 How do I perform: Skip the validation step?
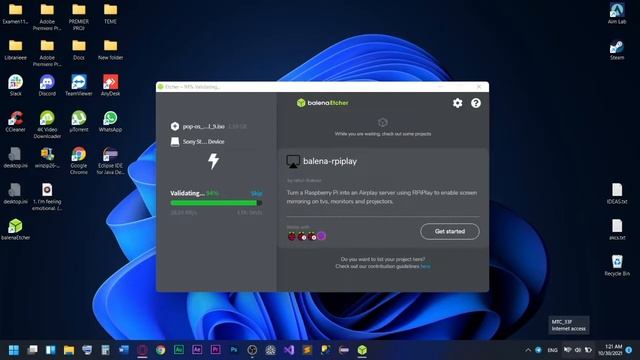256,193
